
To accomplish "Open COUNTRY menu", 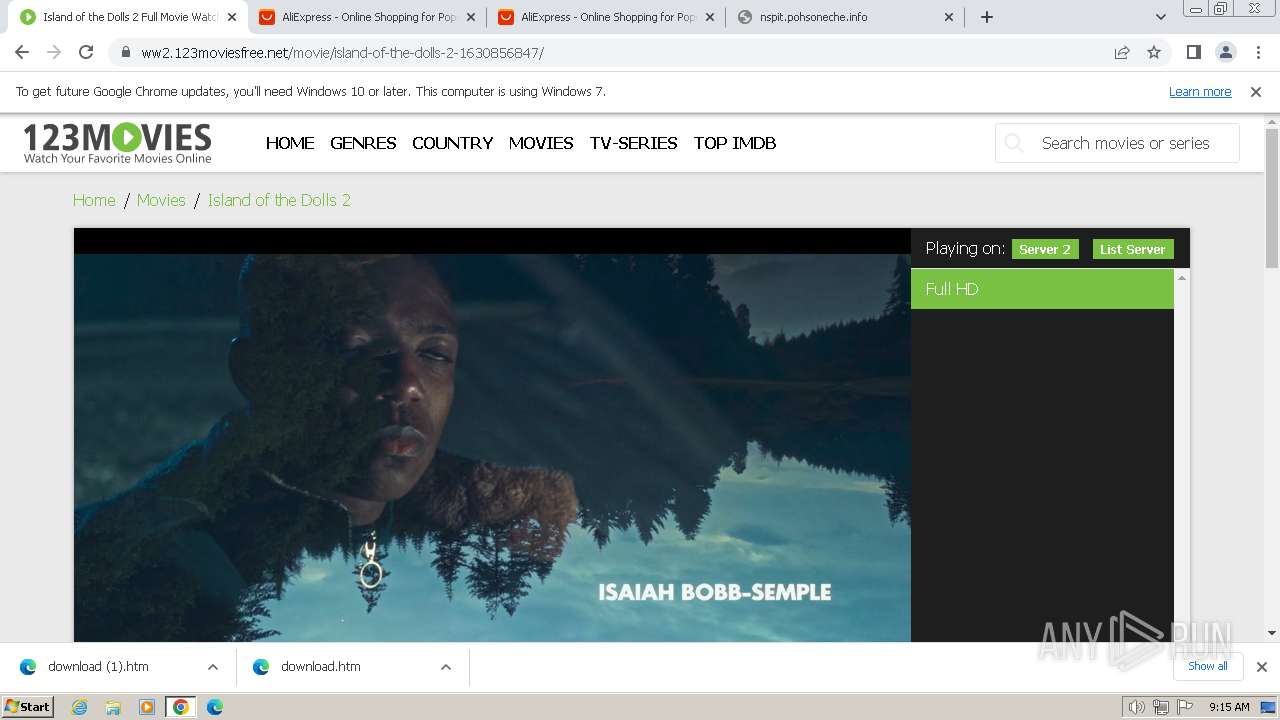I will coord(452,143).
